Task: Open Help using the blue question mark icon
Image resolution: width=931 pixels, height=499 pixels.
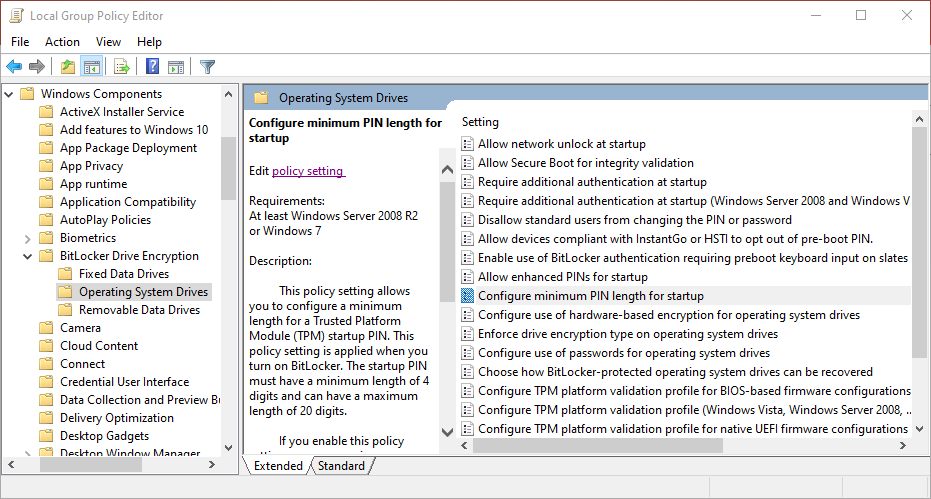Action: [x=152, y=67]
